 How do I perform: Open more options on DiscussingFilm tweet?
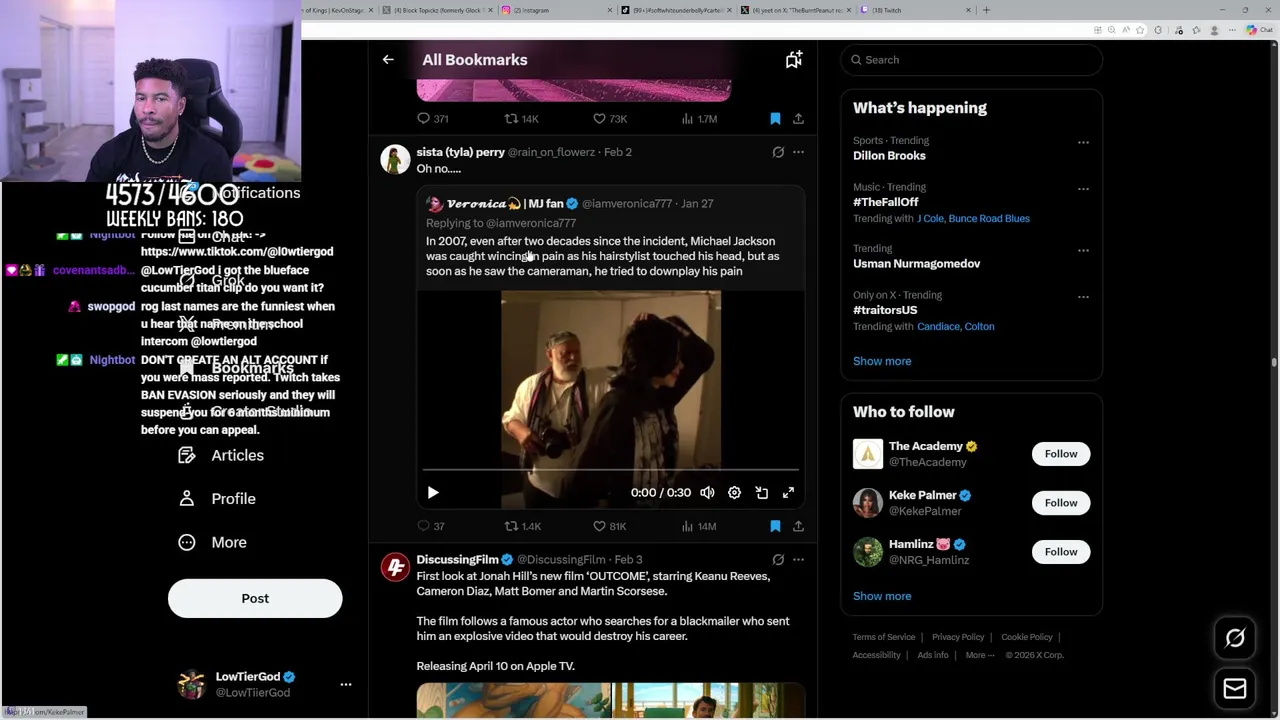[x=798, y=560]
